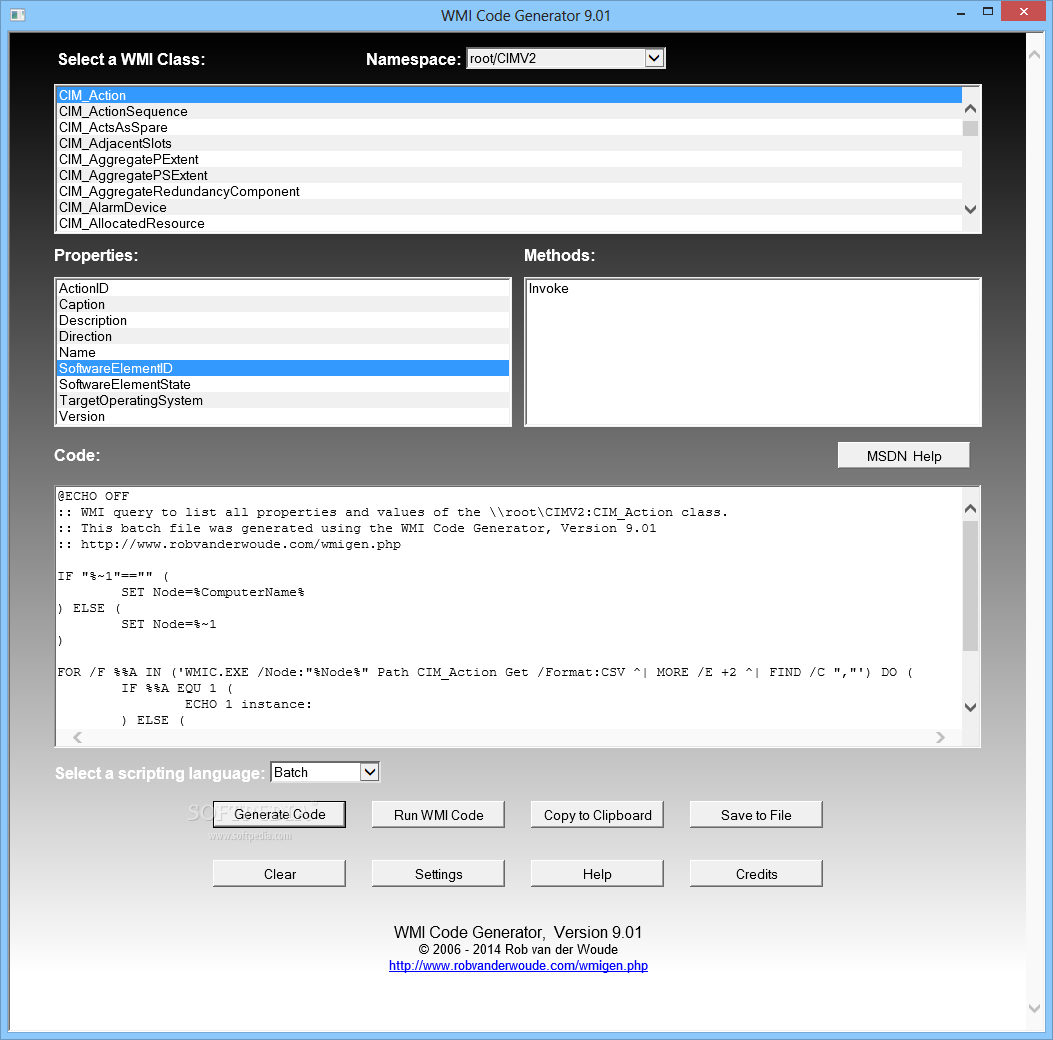Minimize the WMI Code Generator window

961,13
